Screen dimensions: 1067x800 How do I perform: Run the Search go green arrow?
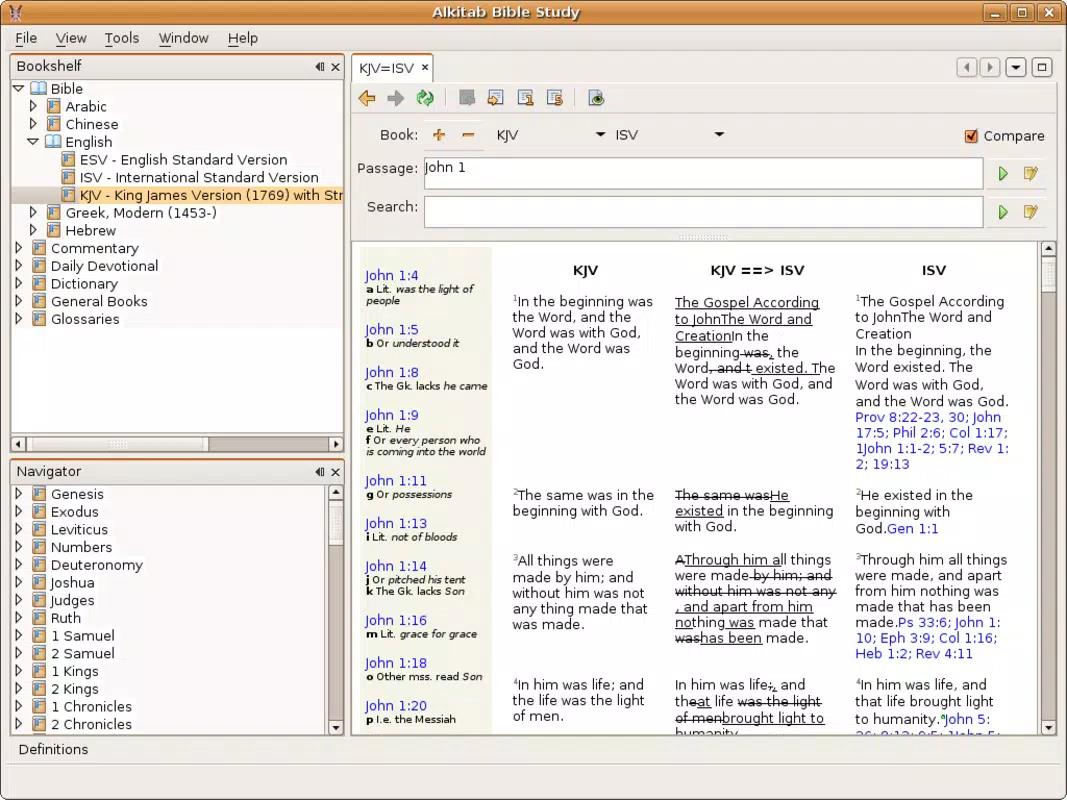click(x=1002, y=212)
